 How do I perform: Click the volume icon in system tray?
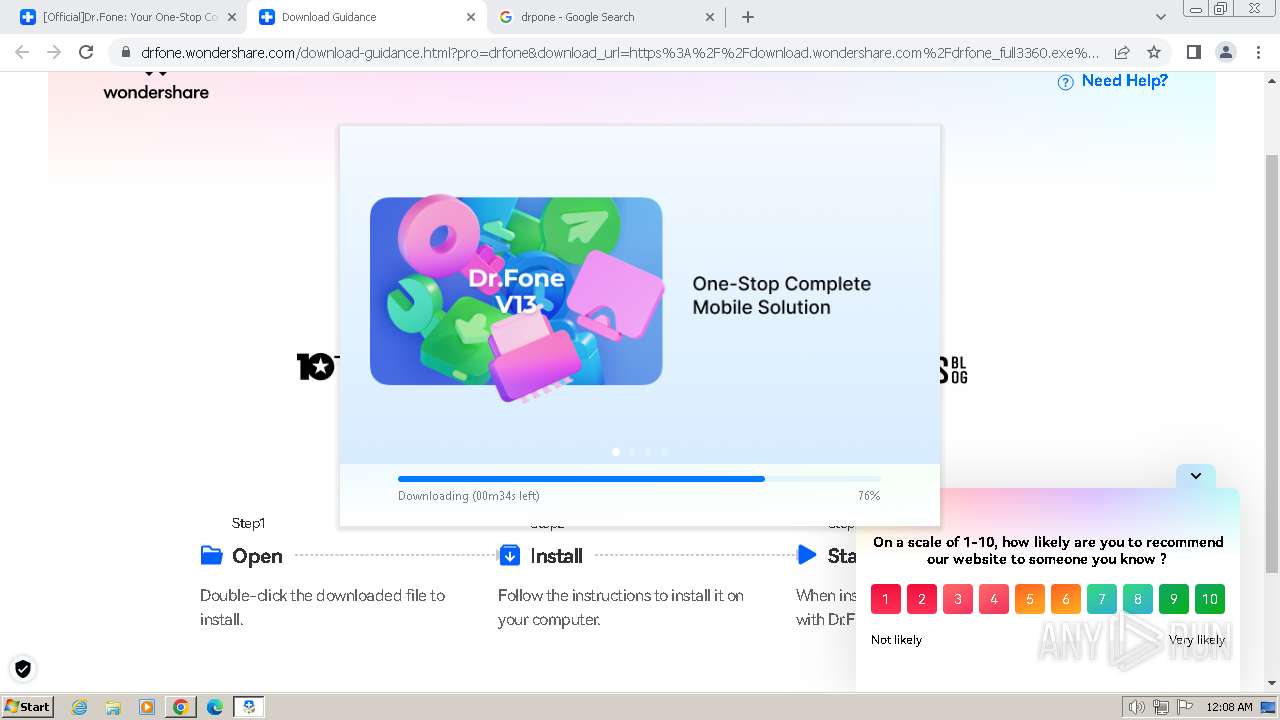coord(1137,707)
